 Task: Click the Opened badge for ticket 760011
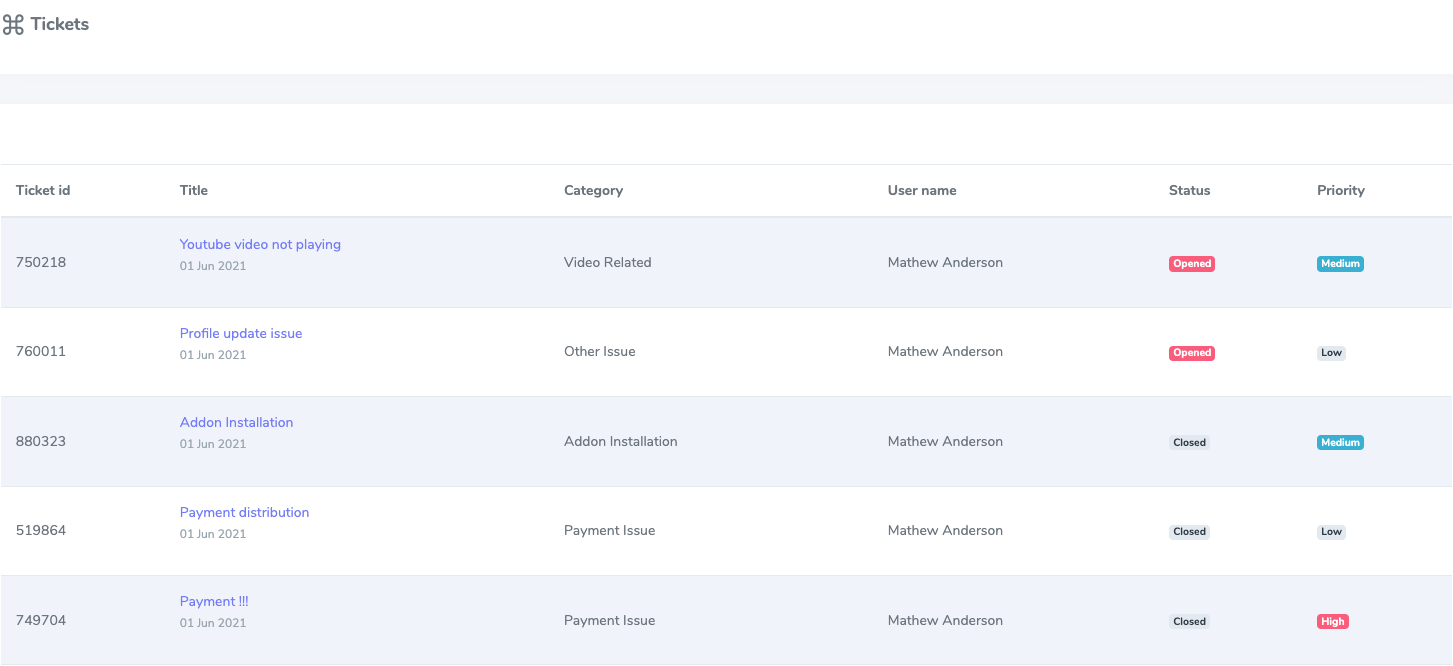coord(1192,353)
